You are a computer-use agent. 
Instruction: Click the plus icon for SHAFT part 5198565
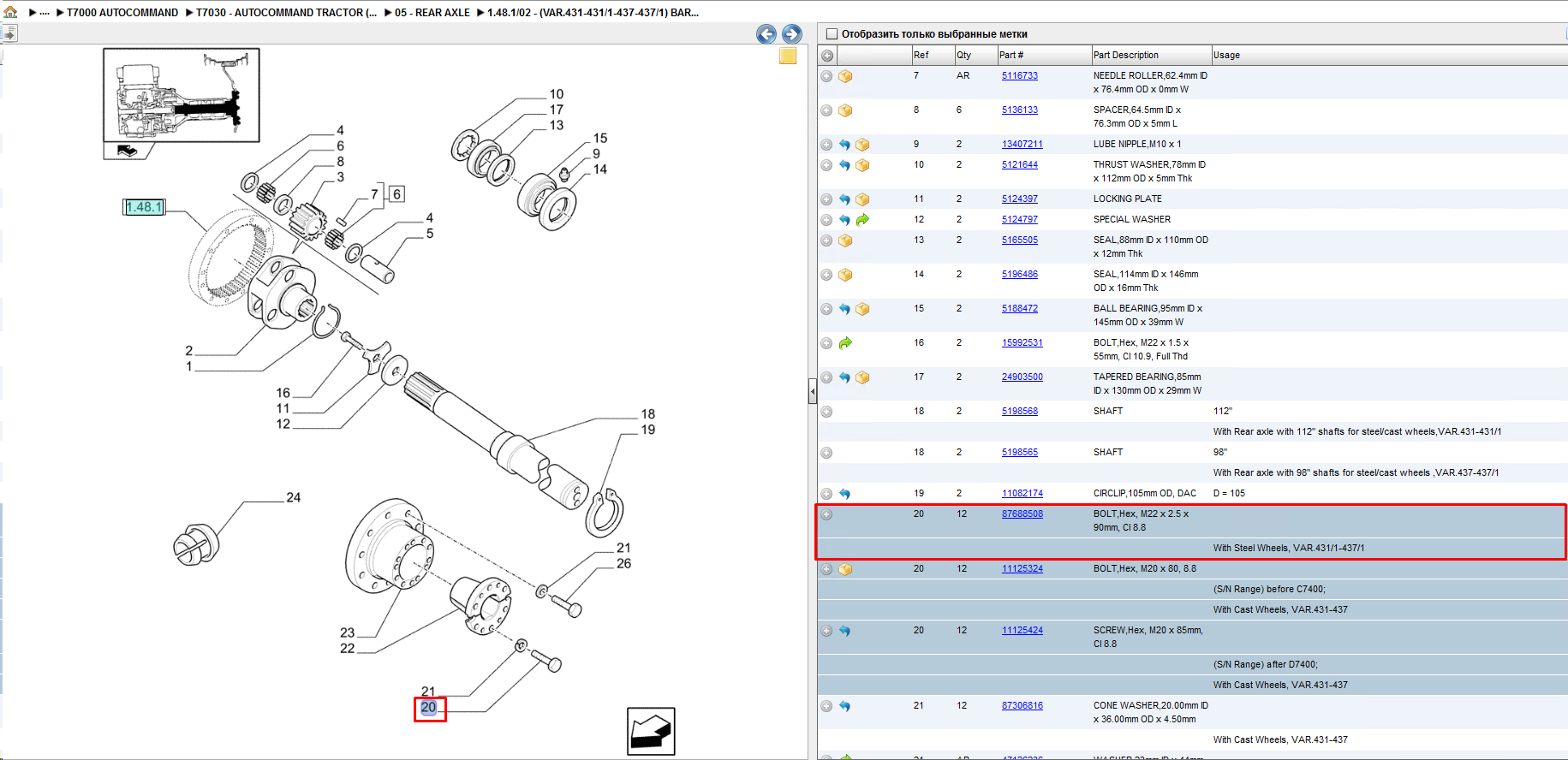pos(826,453)
